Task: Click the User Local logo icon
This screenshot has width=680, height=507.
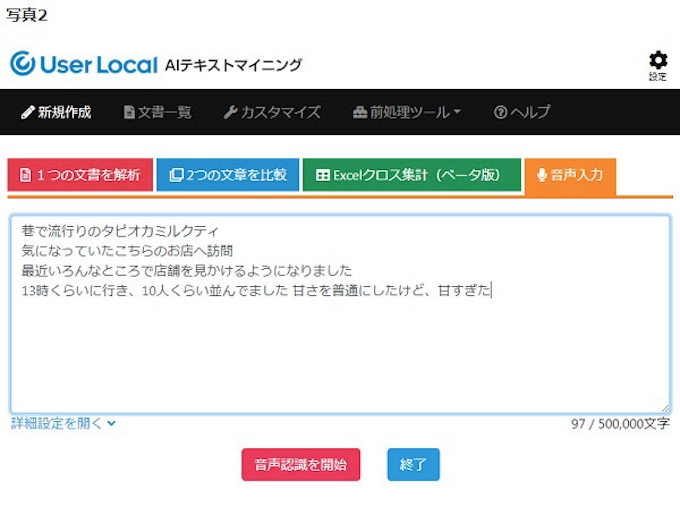Action: pos(23,64)
